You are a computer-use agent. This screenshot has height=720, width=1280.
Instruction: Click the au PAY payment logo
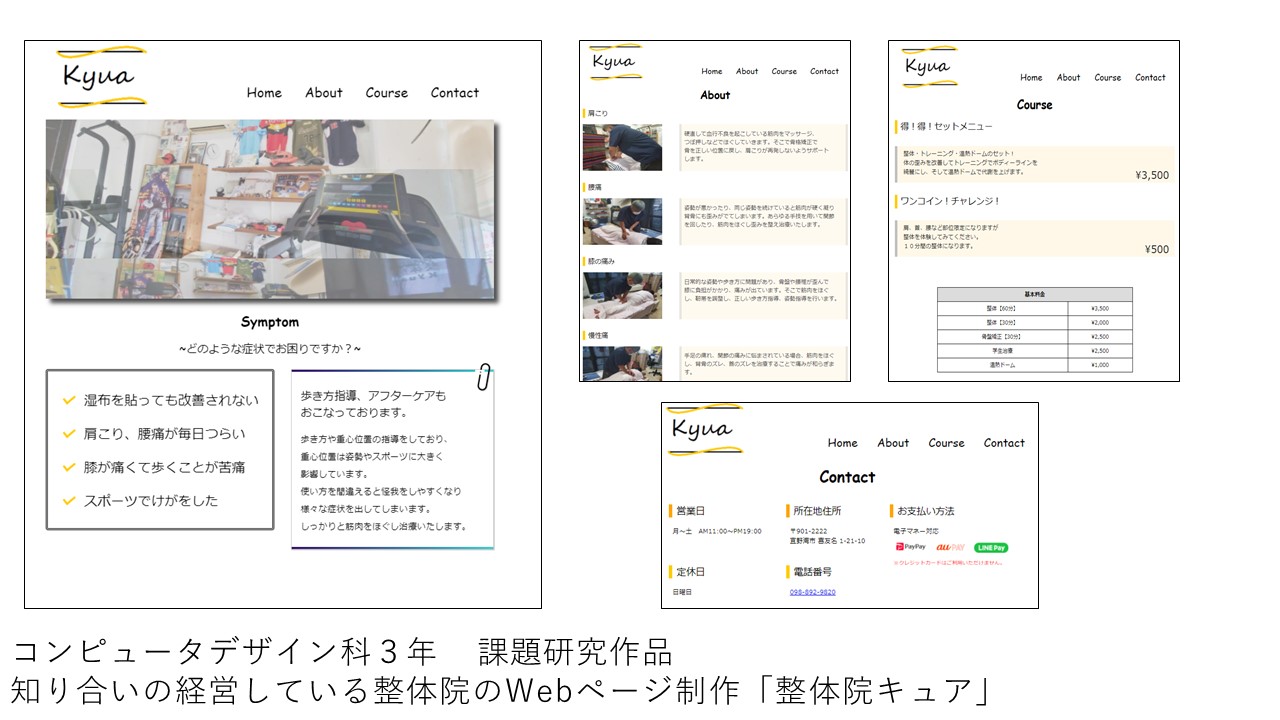pyautogui.click(x=950, y=547)
